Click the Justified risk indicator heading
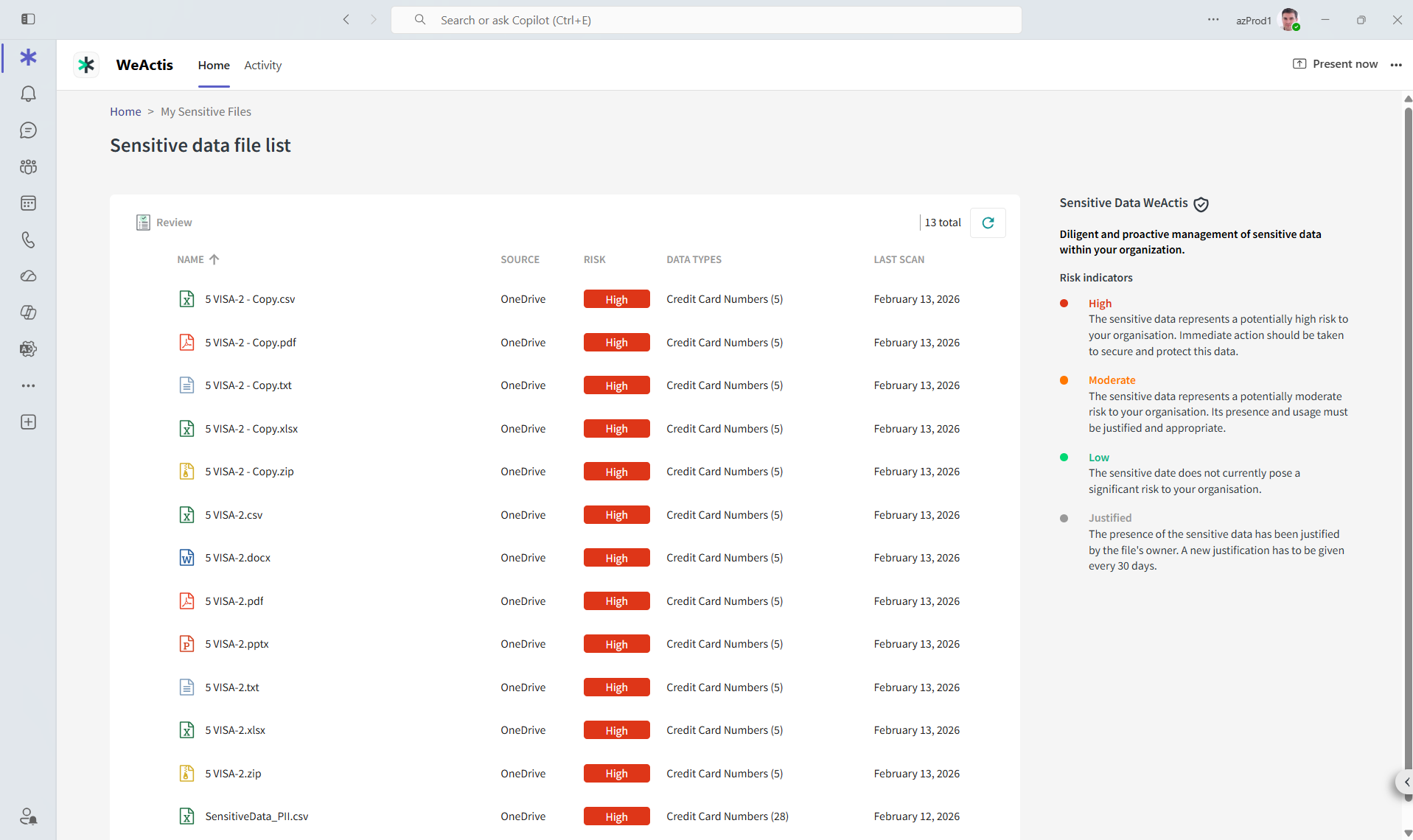Viewport: 1413px width, 840px height. [x=1109, y=518]
